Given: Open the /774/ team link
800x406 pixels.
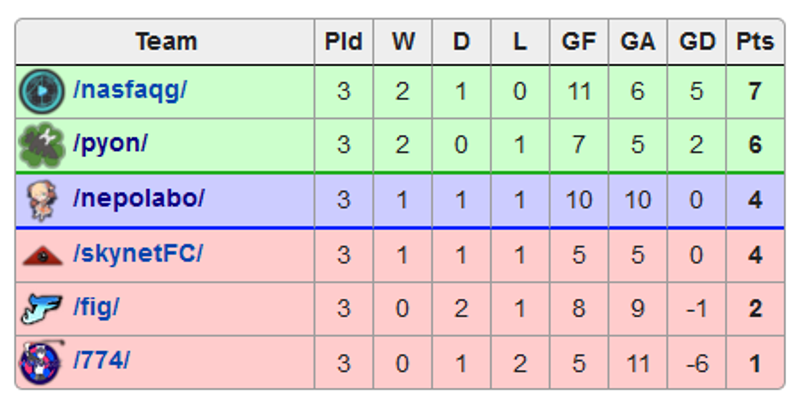Looking at the screenshot, I should coord(102,361).
